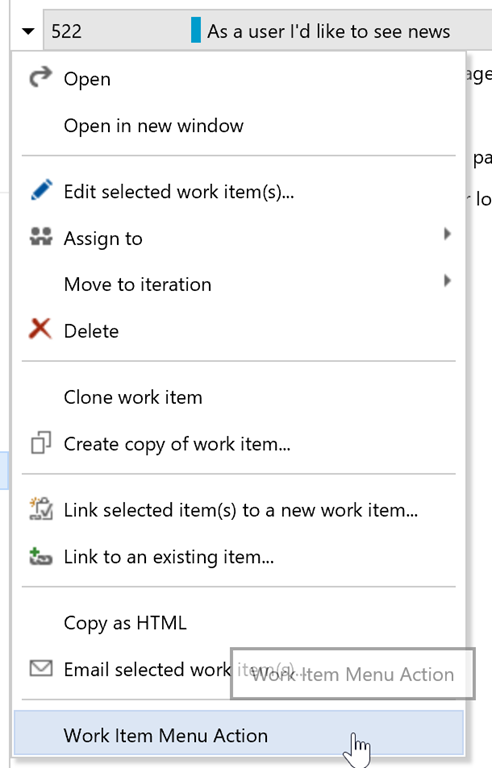Click the blue color bar of item 522
This screenshot has height=768, width=492.
[x=196, y=30]
